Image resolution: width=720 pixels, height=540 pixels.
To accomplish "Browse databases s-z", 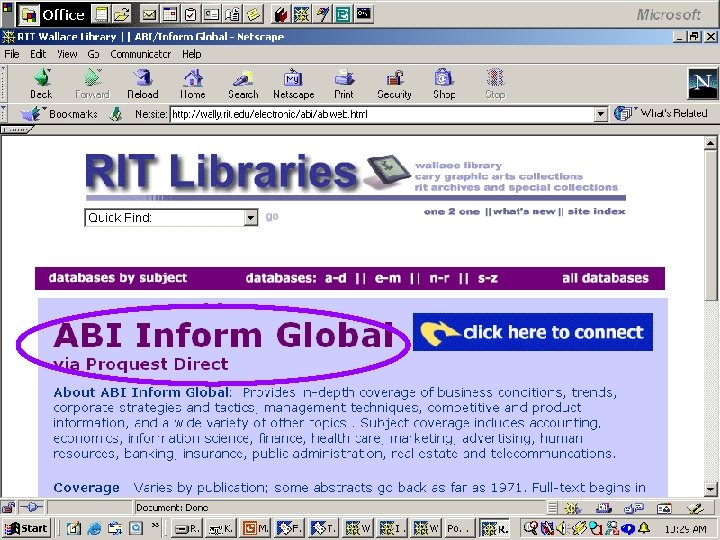I will click(x=488, y=278).
